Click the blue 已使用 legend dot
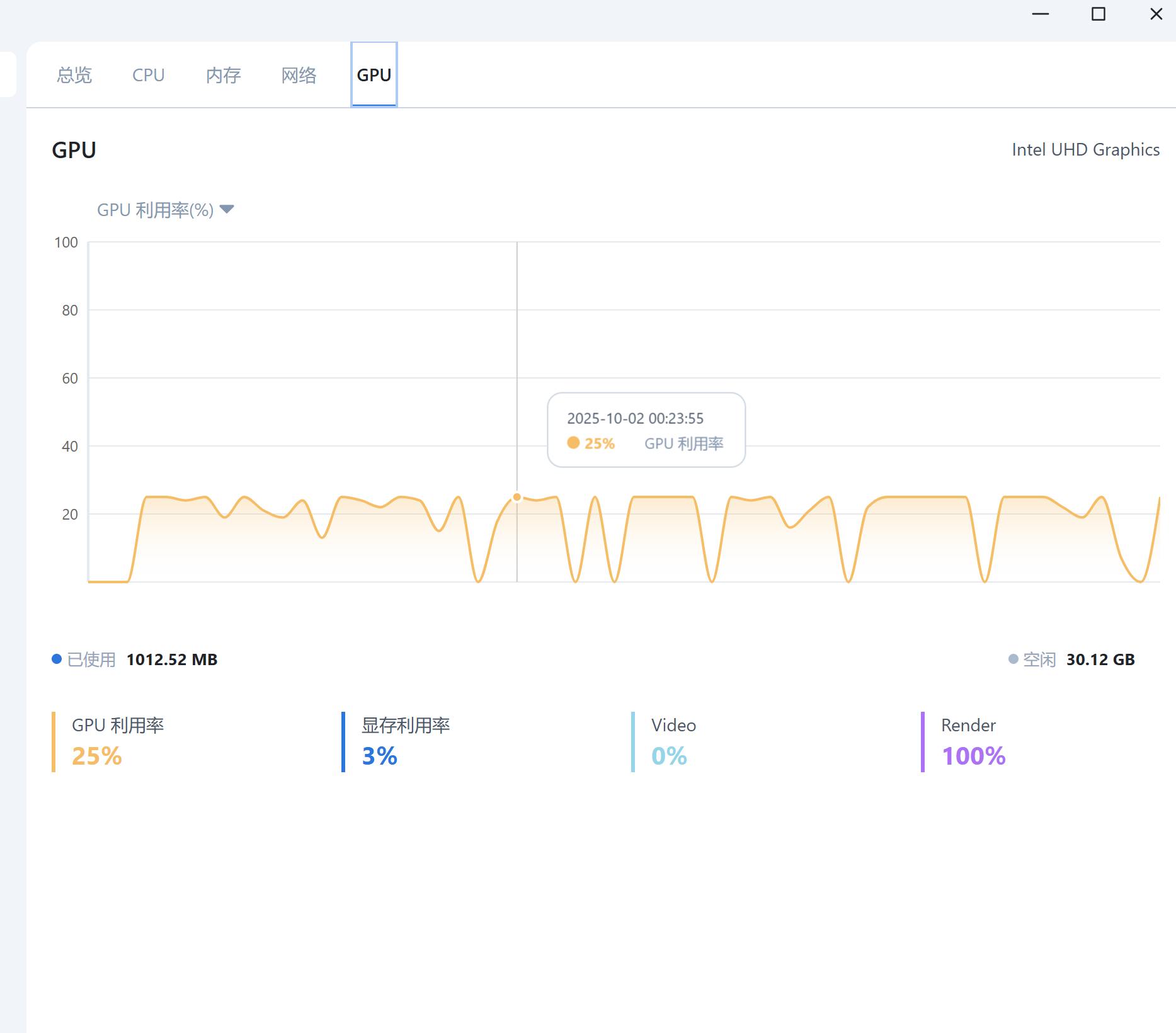Image resolution: width=1176 pixels, height=1033 pixels. [57, 659]
